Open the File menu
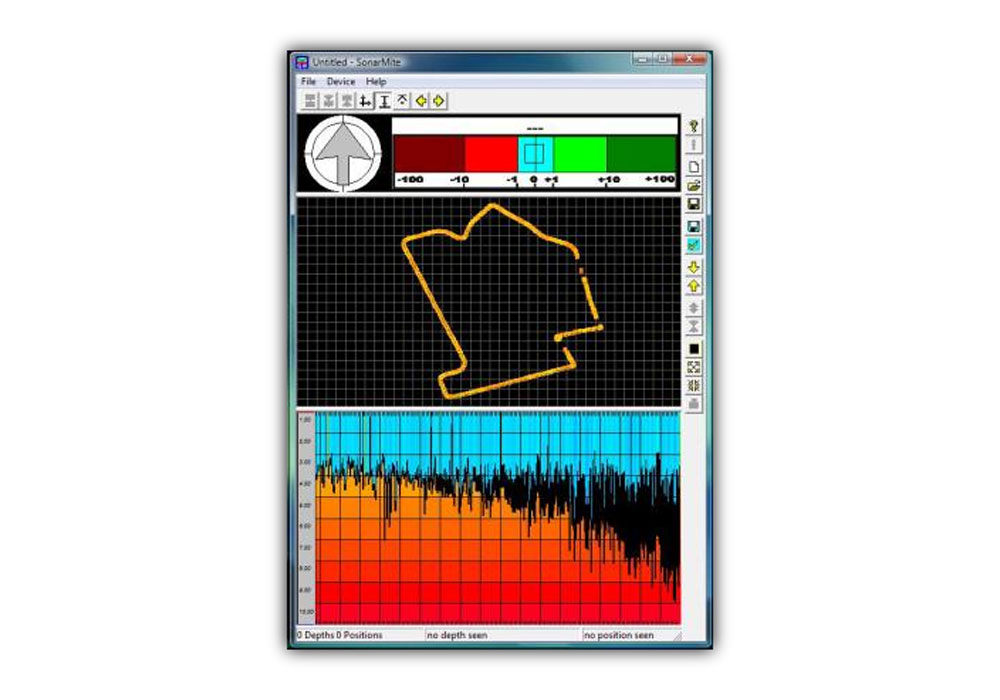This screenshot has height=700, width=1000. click(x=308, y=81)
